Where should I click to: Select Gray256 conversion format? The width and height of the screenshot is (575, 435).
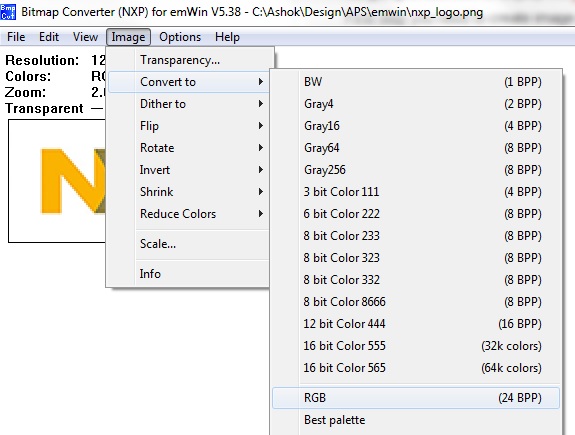416,170
